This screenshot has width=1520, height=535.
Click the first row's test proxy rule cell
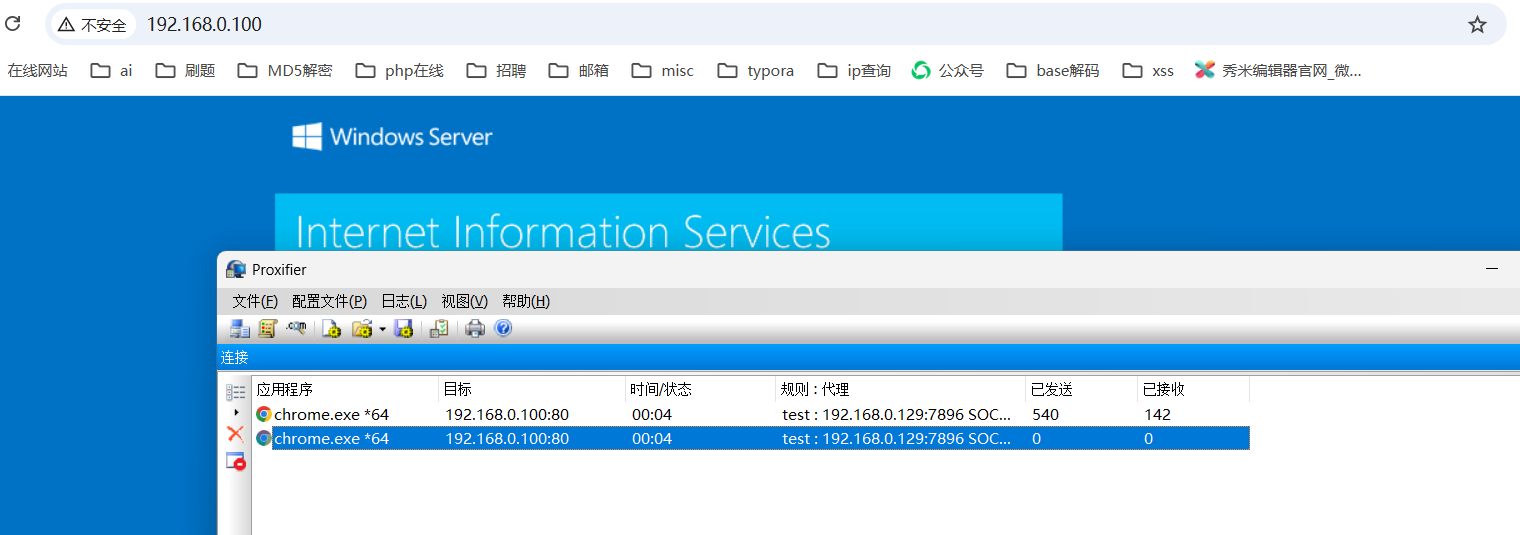897,414
